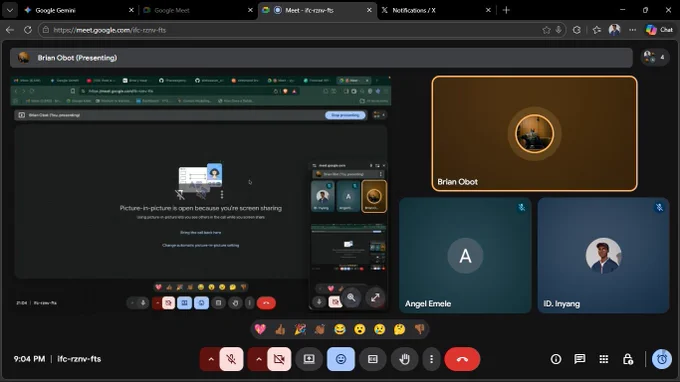Click Brian Obot (Presenting) banner
680x382 pixels.
pyautogui.click(x=321, y=58)
